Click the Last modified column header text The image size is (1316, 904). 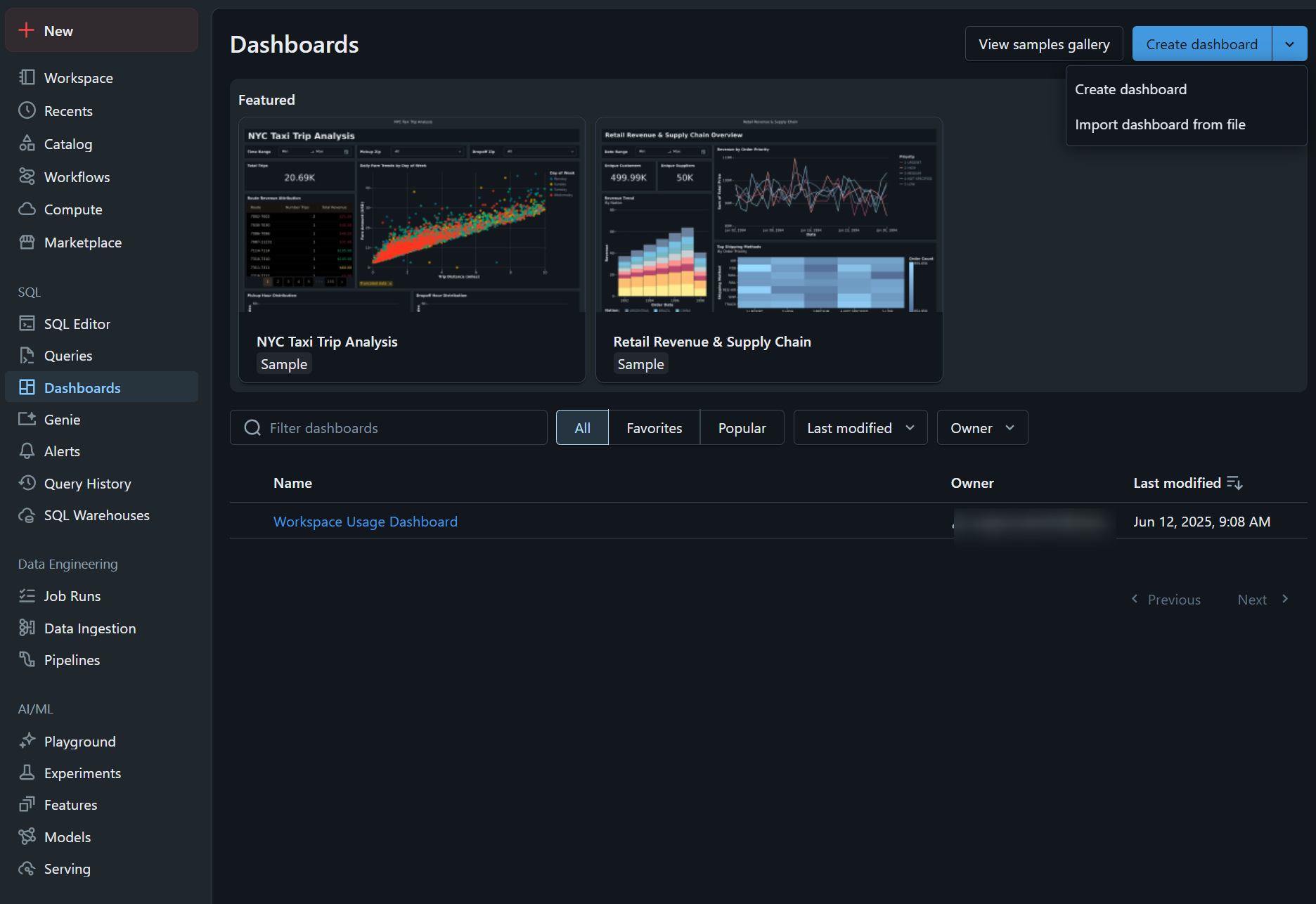click(1177, 483)
